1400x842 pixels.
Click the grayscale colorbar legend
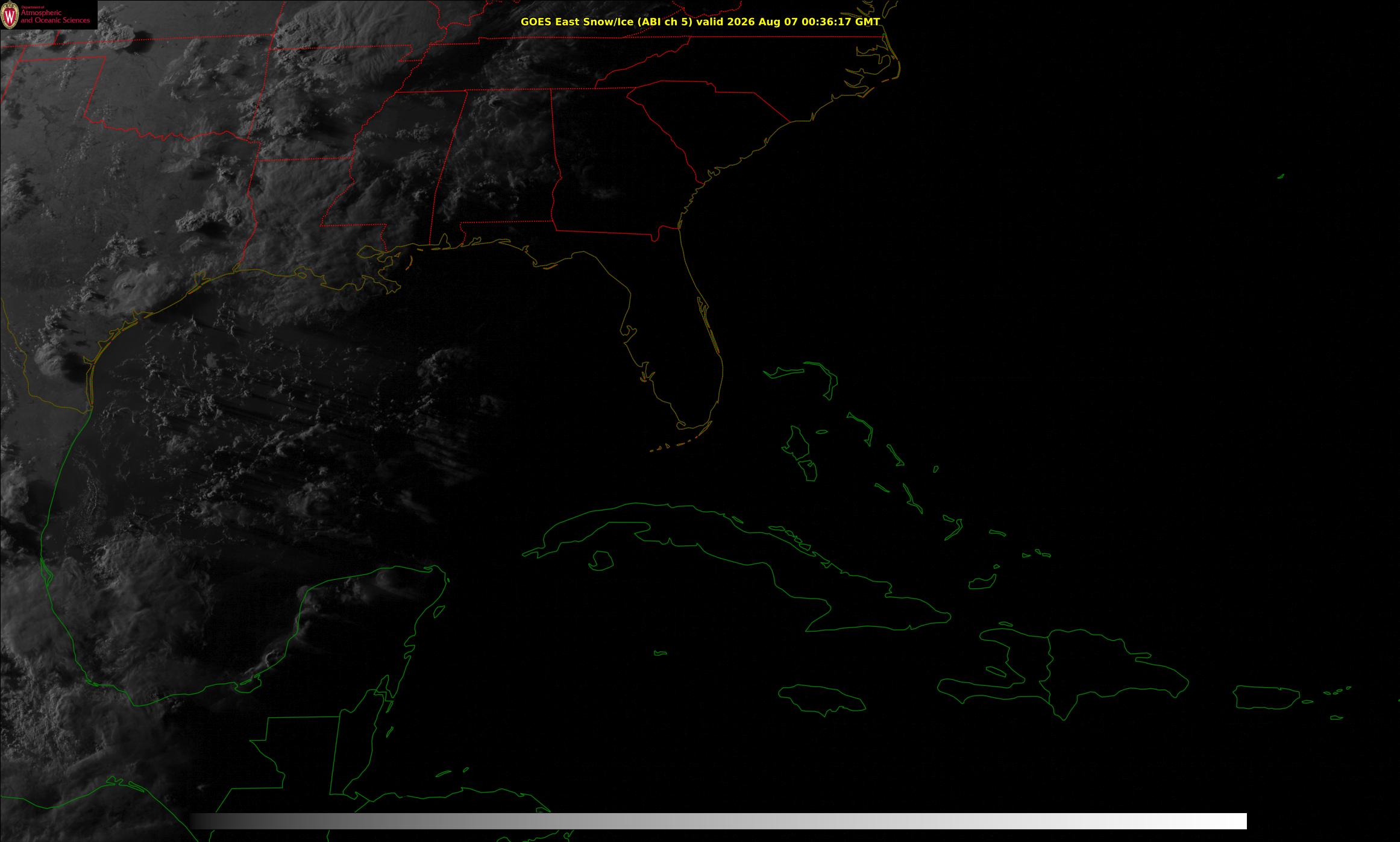click(x=718, y=821)
